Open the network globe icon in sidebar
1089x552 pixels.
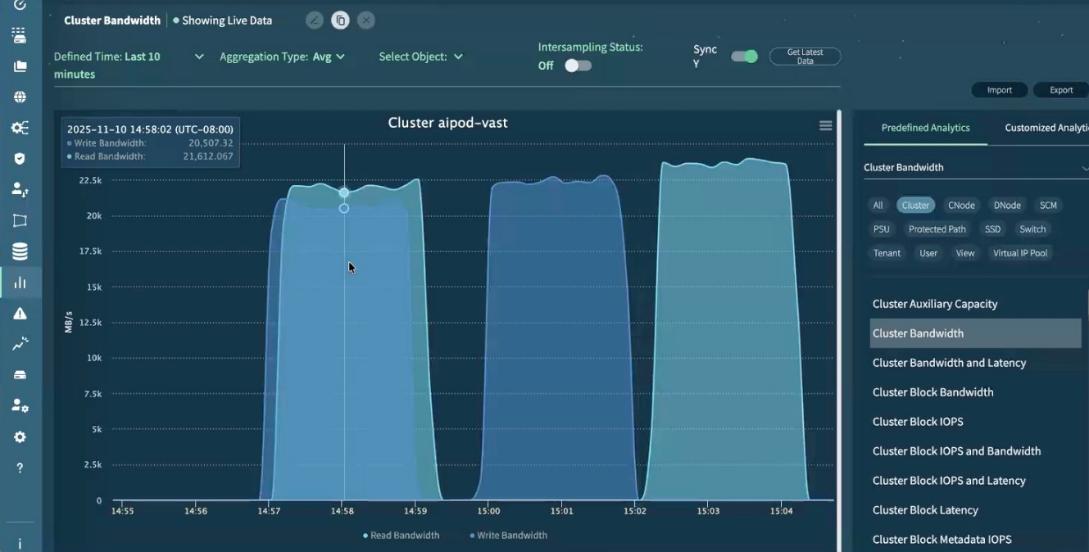(19, 97)
